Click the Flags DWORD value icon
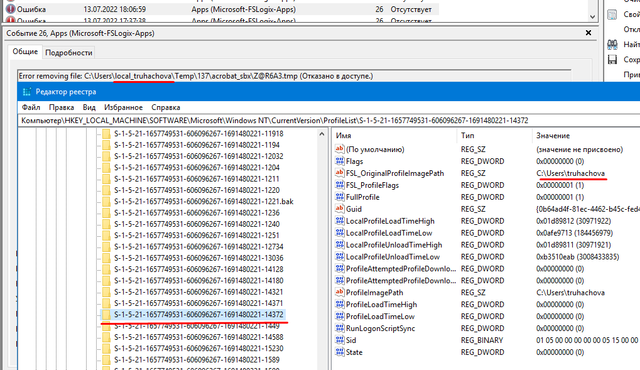 coord(340,161)
